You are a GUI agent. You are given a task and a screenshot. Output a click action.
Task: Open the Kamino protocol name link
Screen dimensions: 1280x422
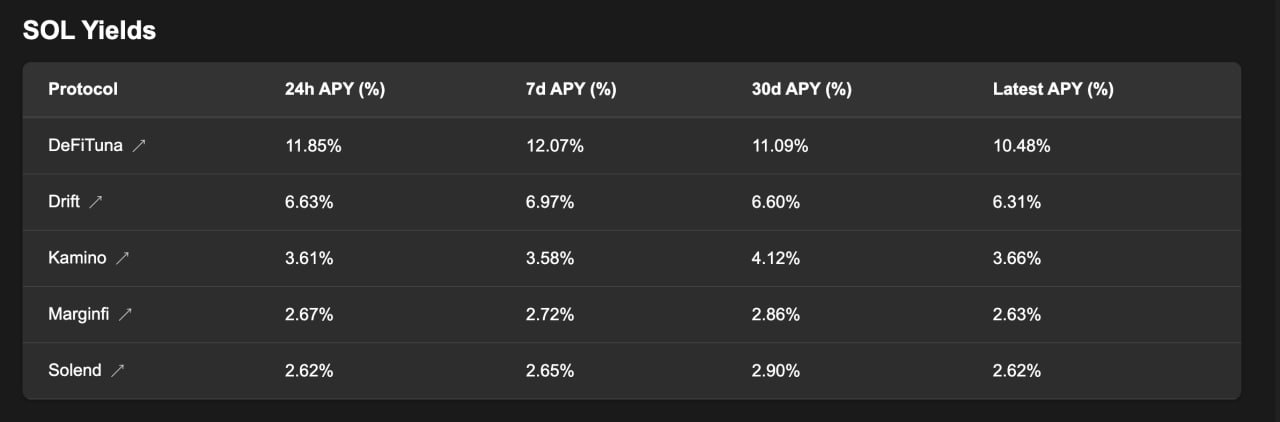click(x=77, y=258)
